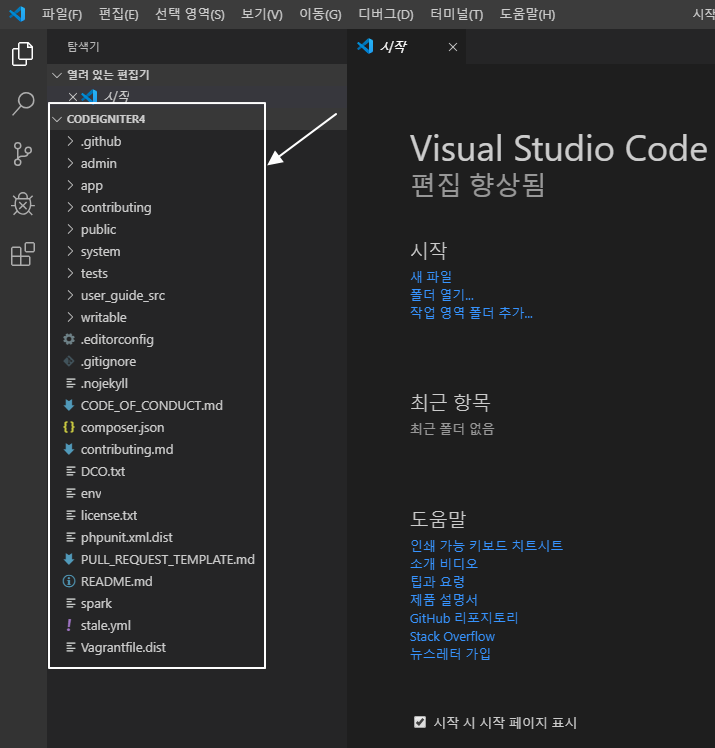This screenshot has width=715, height=748.
Task: Open the Search view icon
Action: pyautogui.click(x=22, y=104)
